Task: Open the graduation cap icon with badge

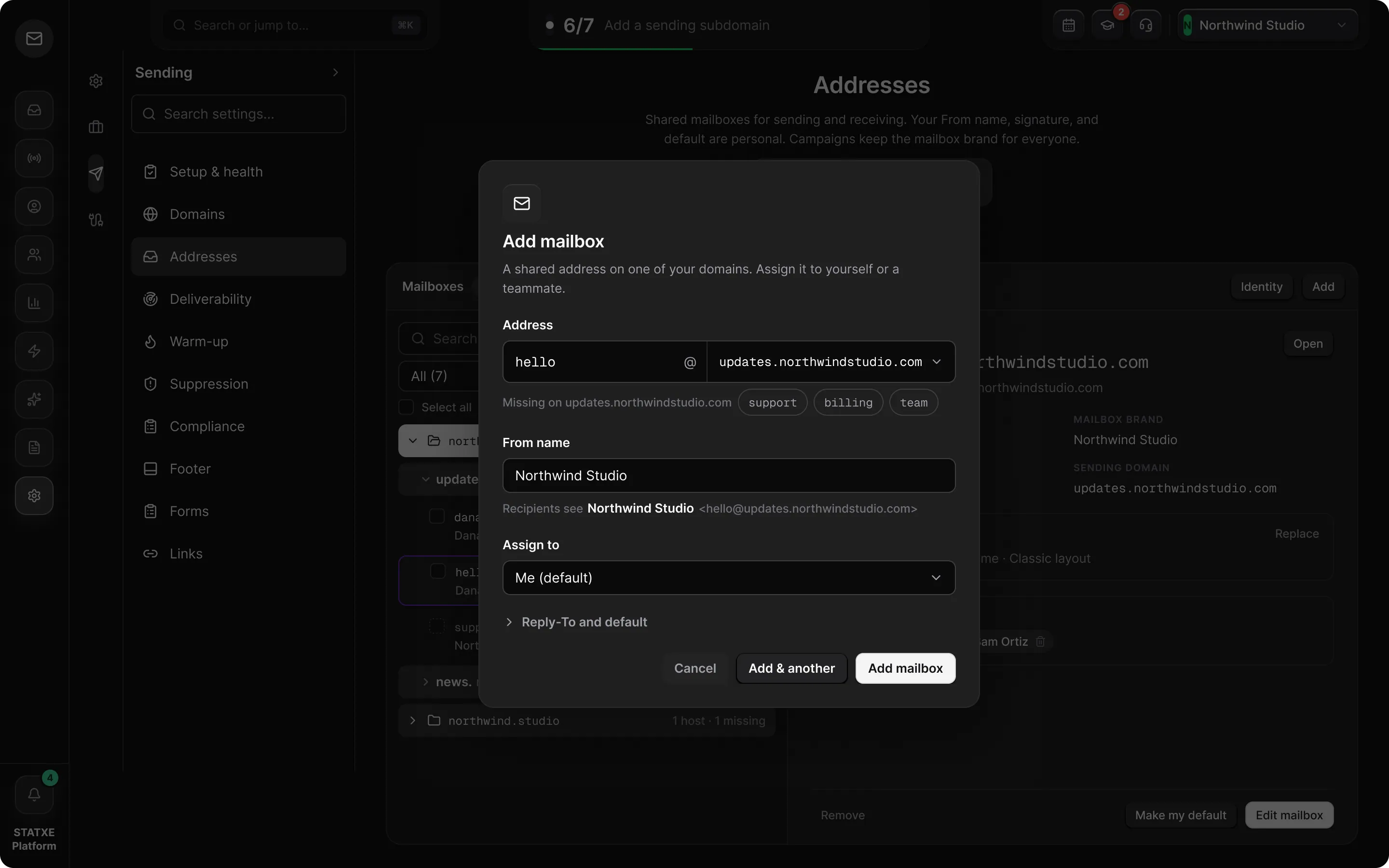Action: (x=1107, y=25)
